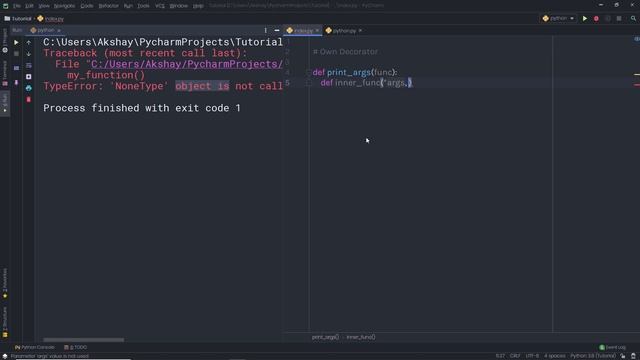Open the Tools menu
Screen dimensions: 640x360
(143, 6)
